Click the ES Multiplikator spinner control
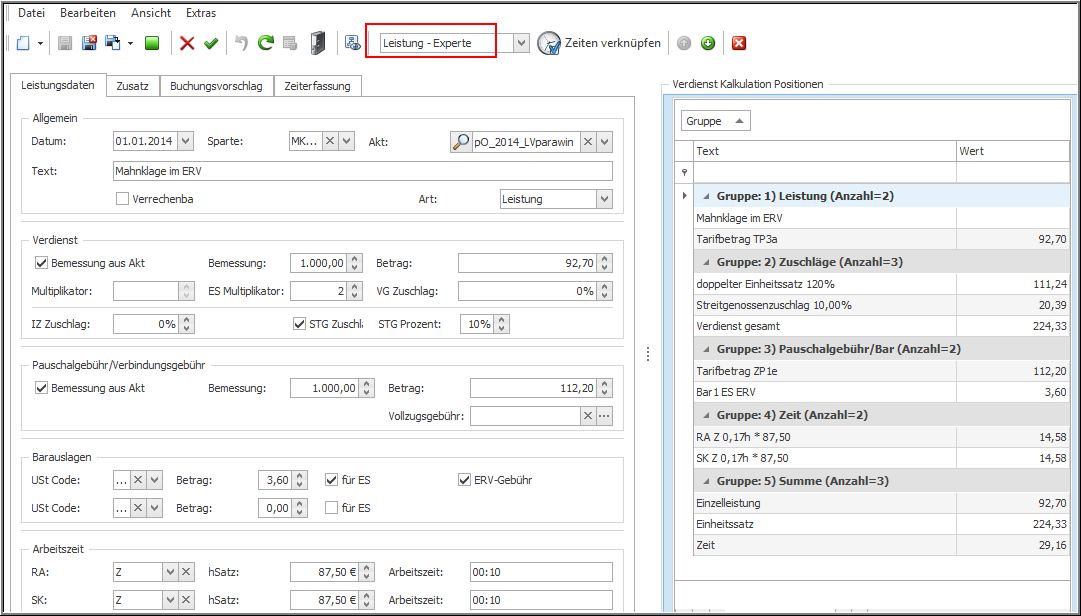The image size is (1081, 616). coord(354,292)
